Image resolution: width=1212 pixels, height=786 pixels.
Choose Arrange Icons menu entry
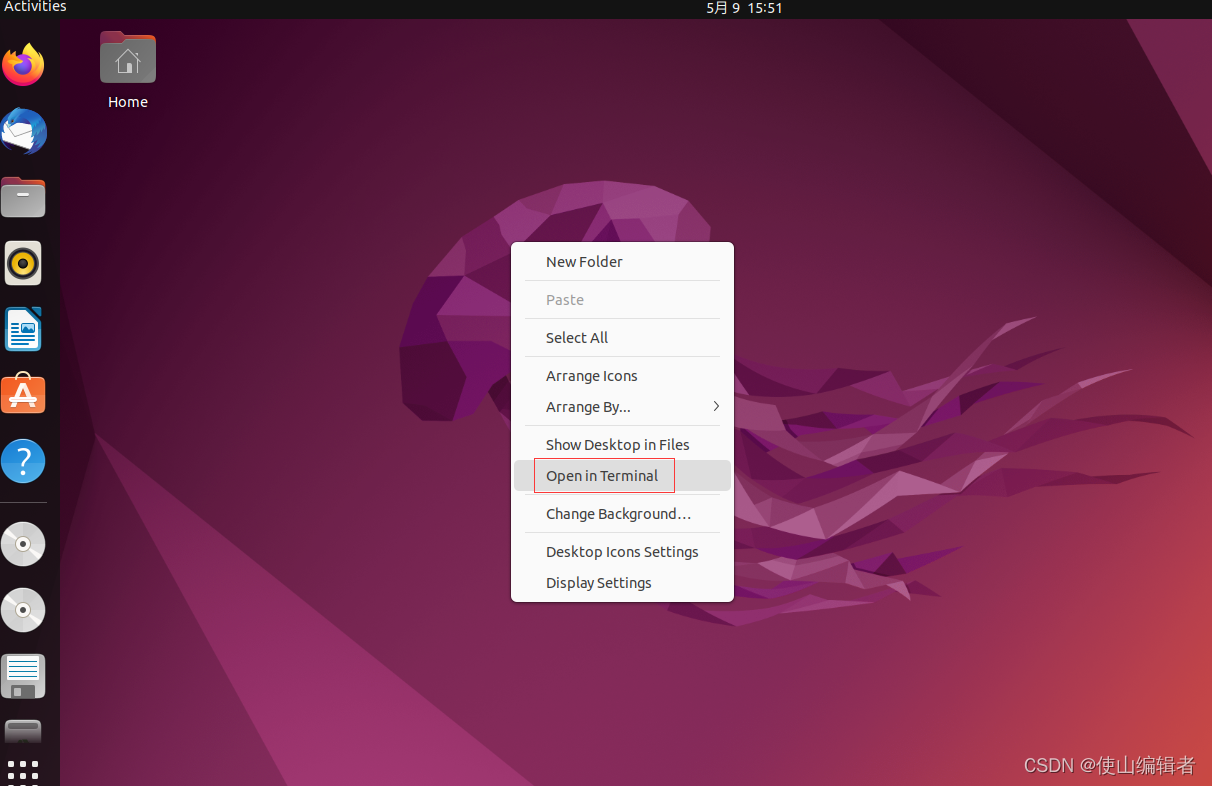click(x=622, y=376)
